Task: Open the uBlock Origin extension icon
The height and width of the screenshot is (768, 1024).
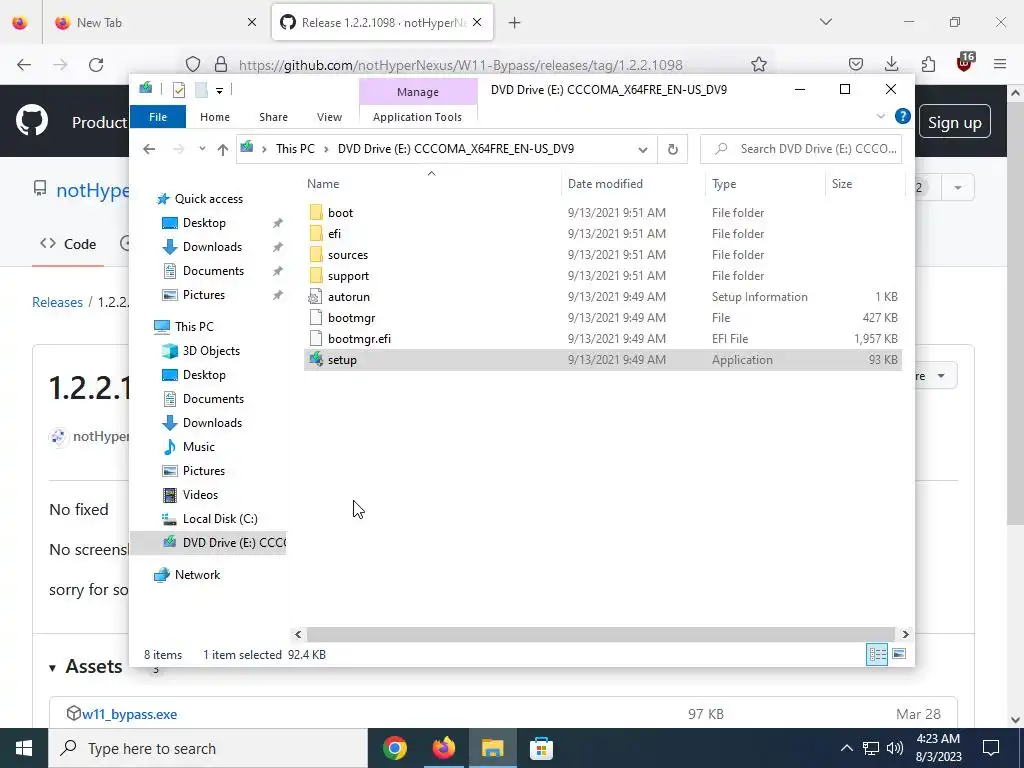Action: click(965, 63)
